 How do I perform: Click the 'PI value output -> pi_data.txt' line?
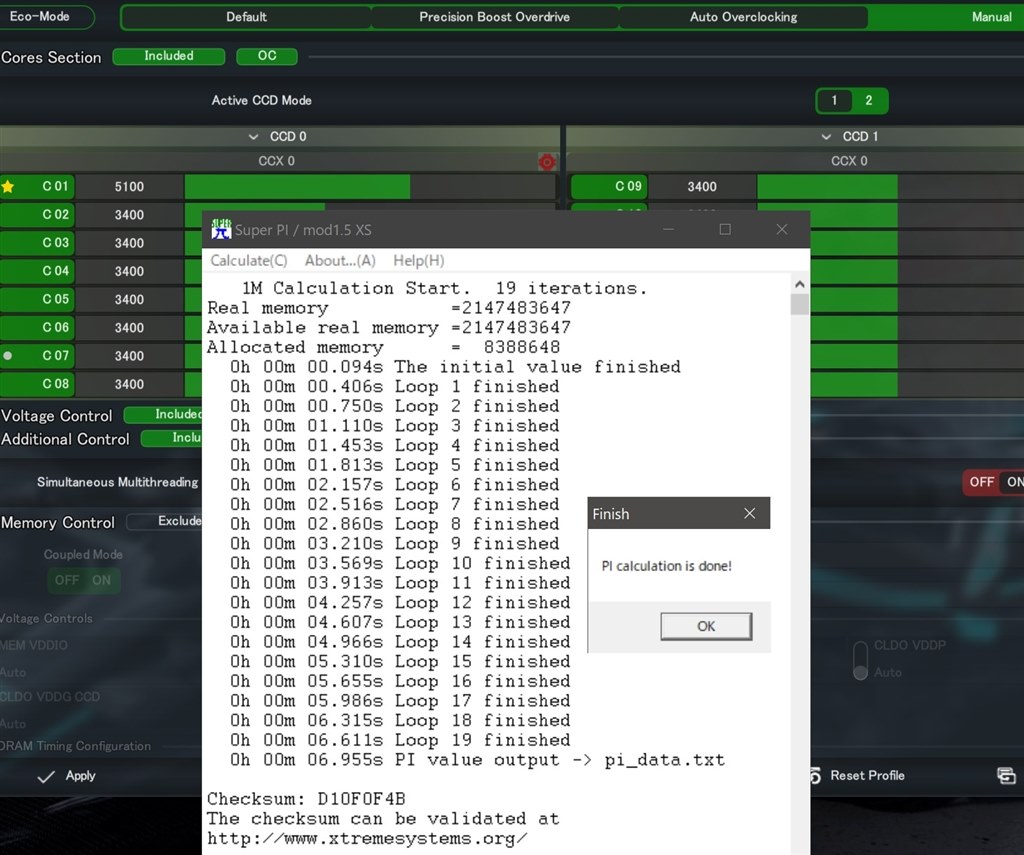[x=477, y=760]
